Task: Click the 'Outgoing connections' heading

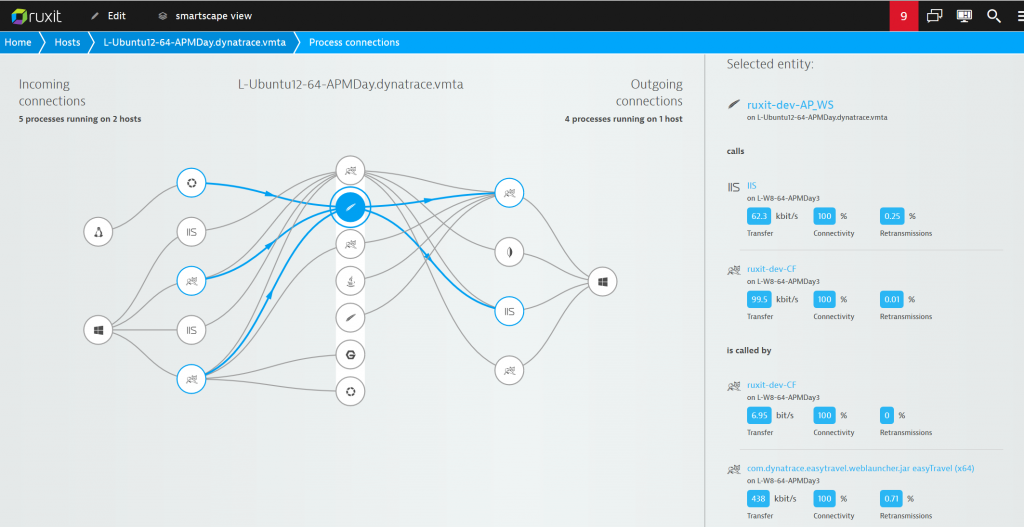Action: [649, 93]
